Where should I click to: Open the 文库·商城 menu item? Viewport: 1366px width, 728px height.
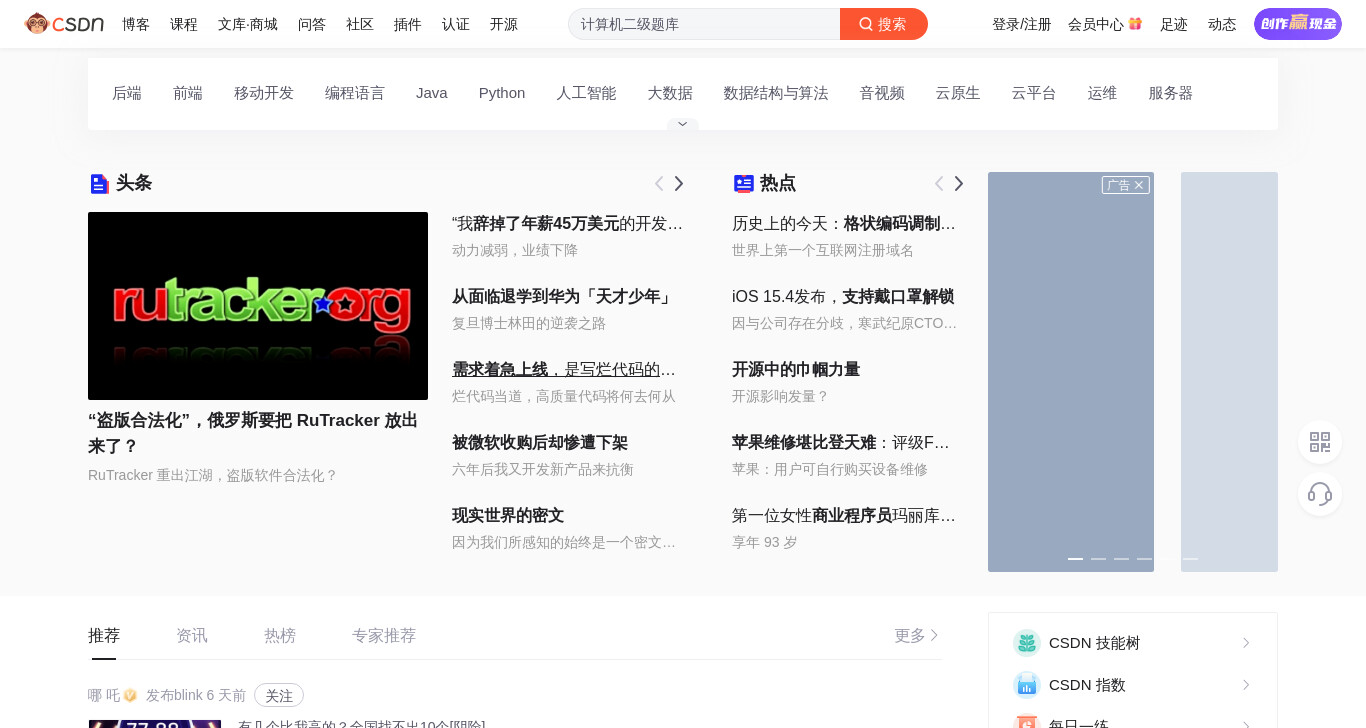click(248, 24)
